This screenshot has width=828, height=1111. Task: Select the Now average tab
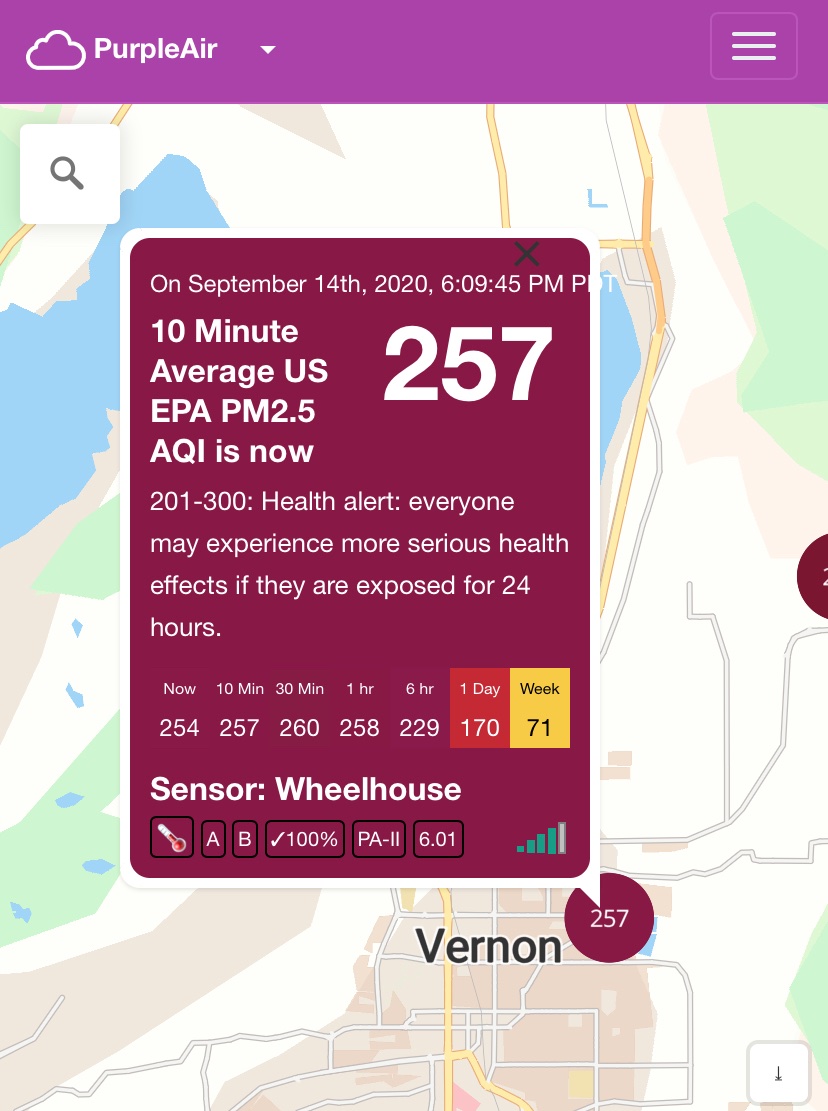tap(180, 708)
